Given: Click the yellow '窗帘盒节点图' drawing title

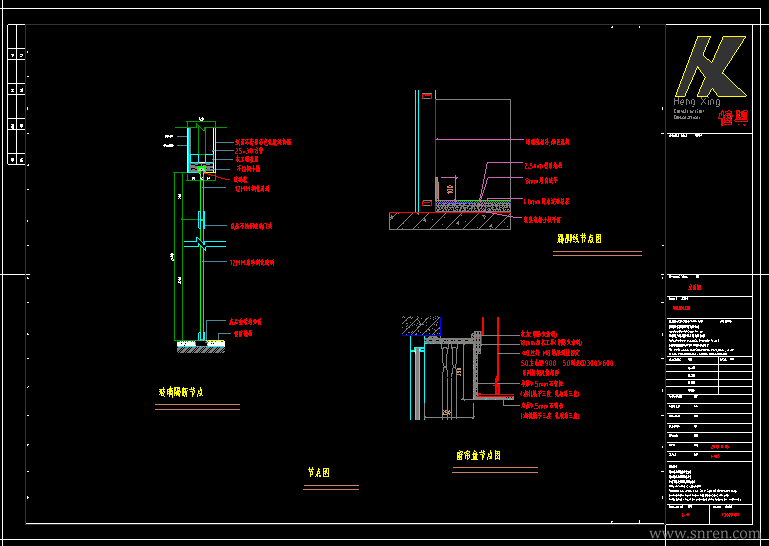Looking at the screenshot, I should 478,455.
